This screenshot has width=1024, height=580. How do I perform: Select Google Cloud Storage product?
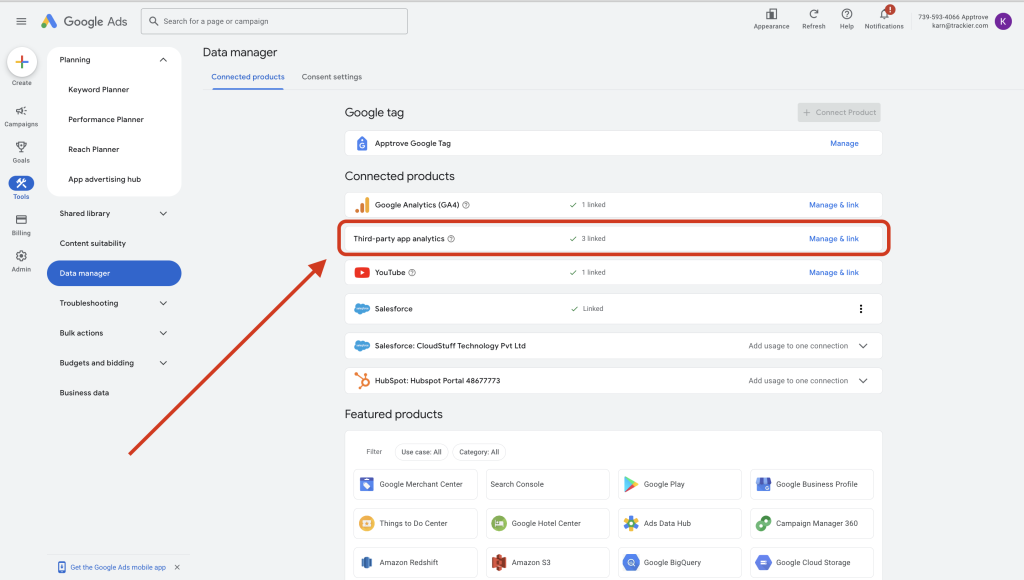(x=812, y=563)
